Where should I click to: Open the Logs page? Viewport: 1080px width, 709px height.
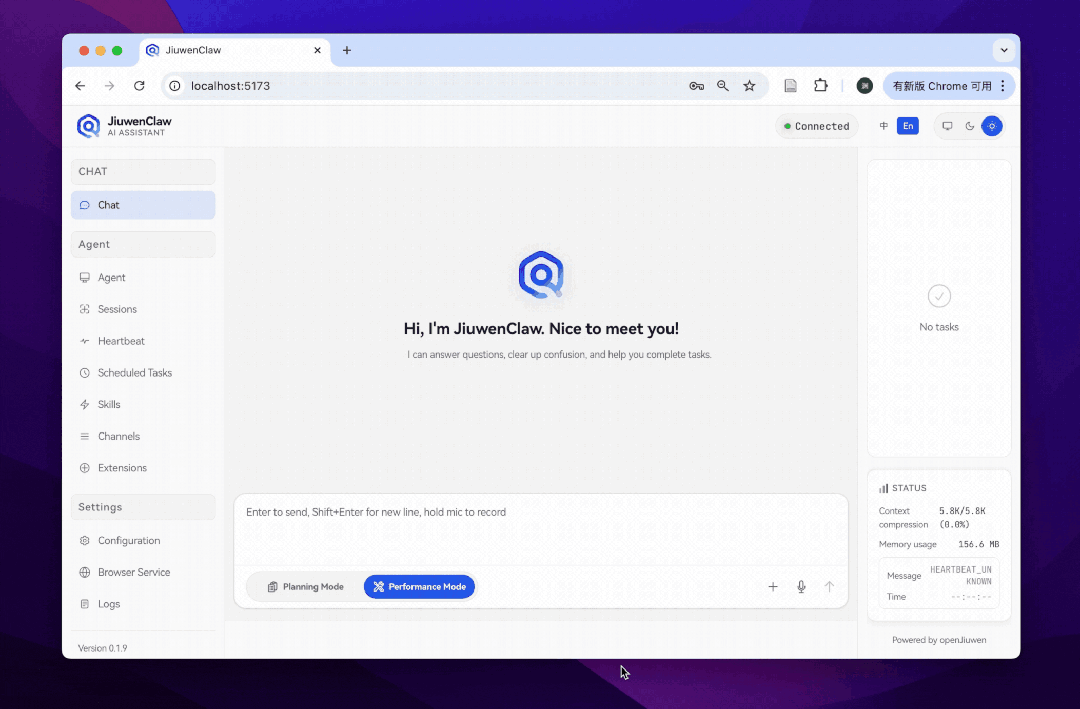coord(143,604)
